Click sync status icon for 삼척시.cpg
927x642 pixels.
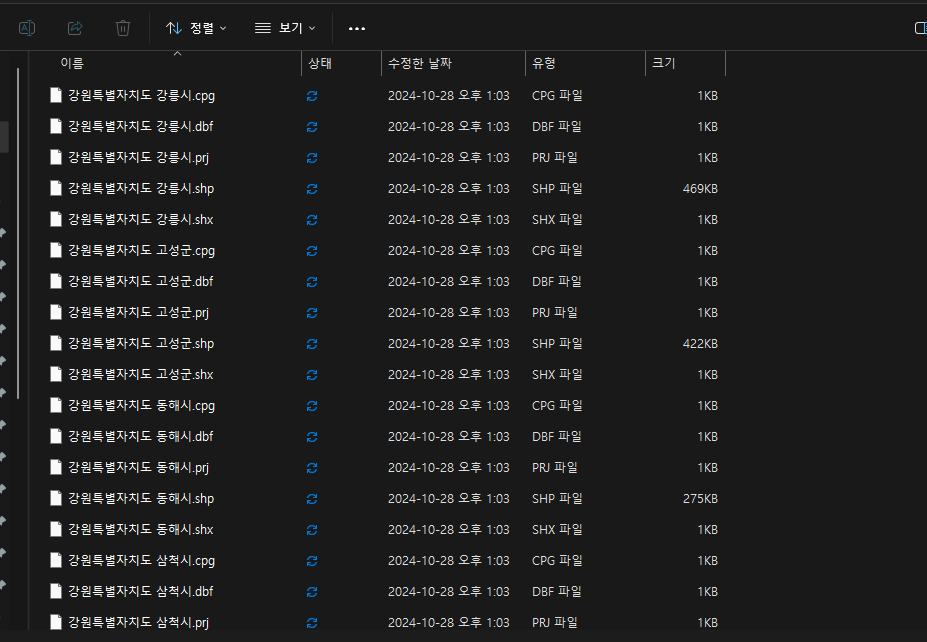pyautogui.click(x=312, y=561)
